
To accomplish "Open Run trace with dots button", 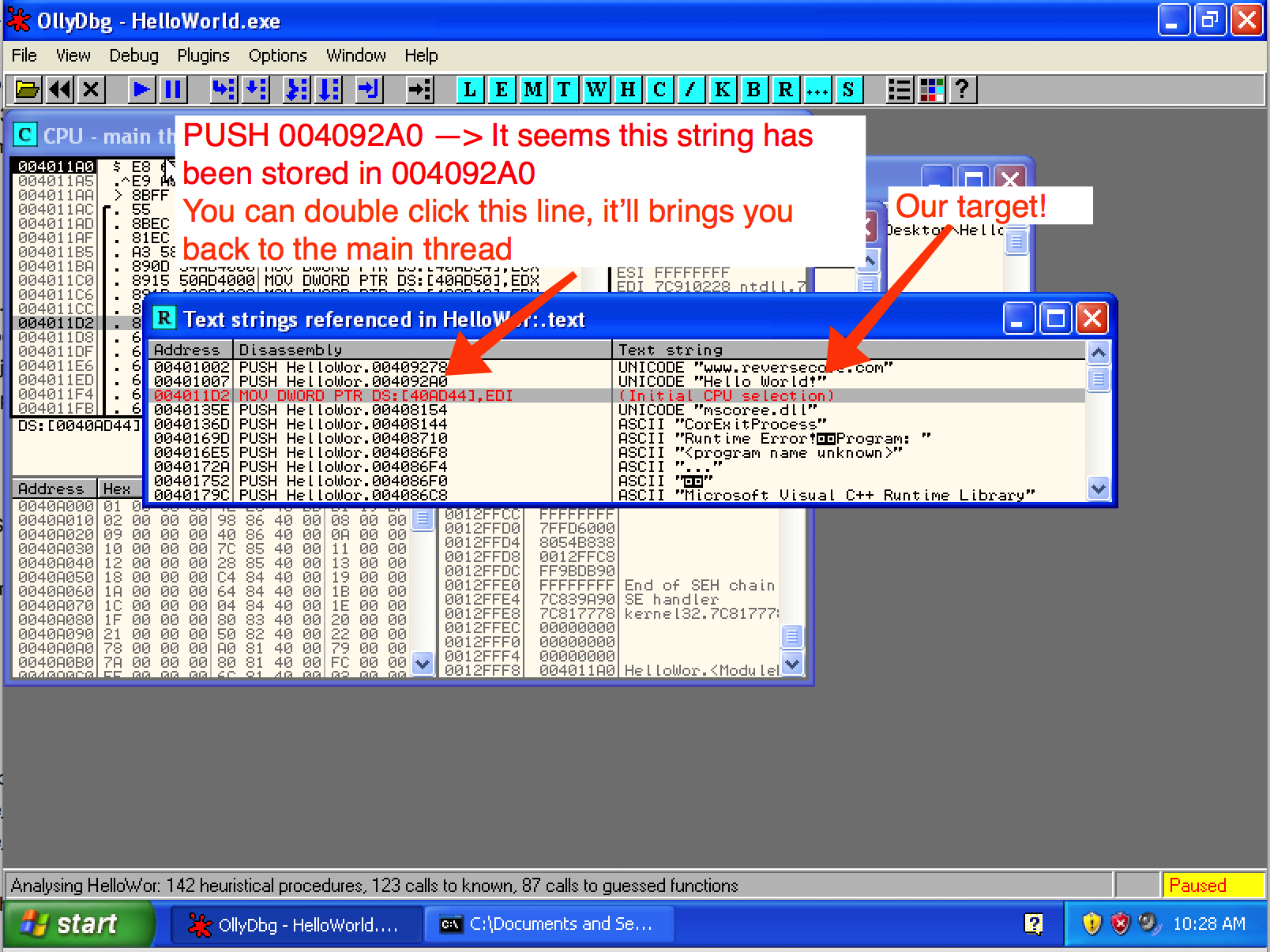I will 817,89.
